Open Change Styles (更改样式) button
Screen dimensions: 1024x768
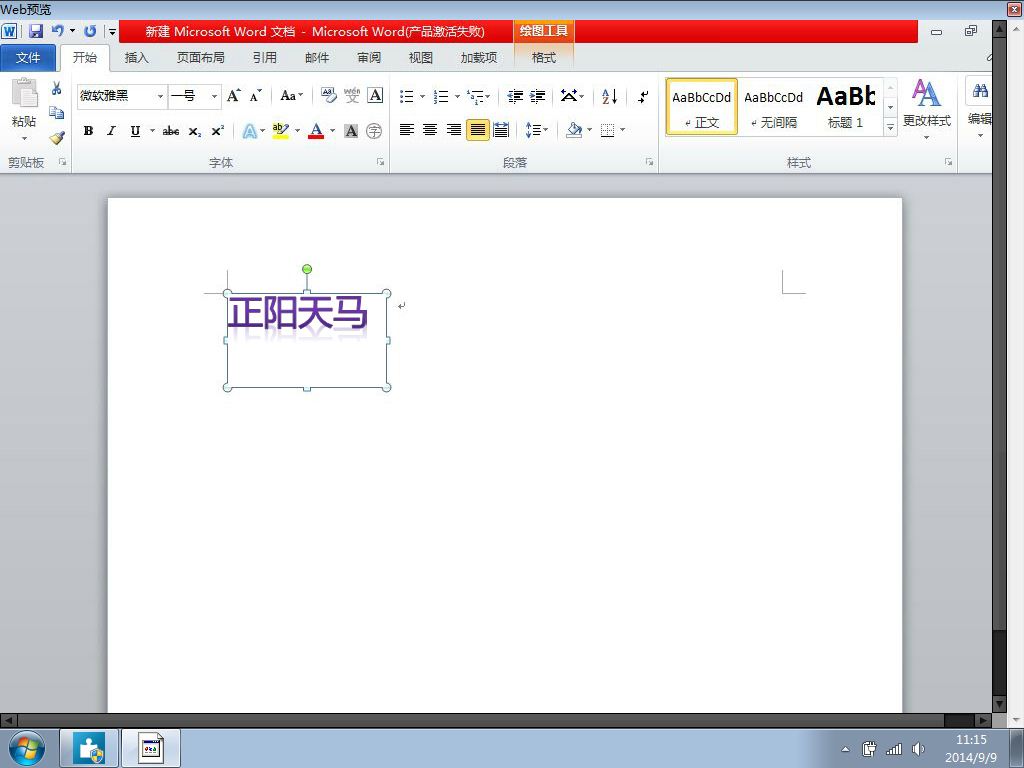[x=927, y=108]
